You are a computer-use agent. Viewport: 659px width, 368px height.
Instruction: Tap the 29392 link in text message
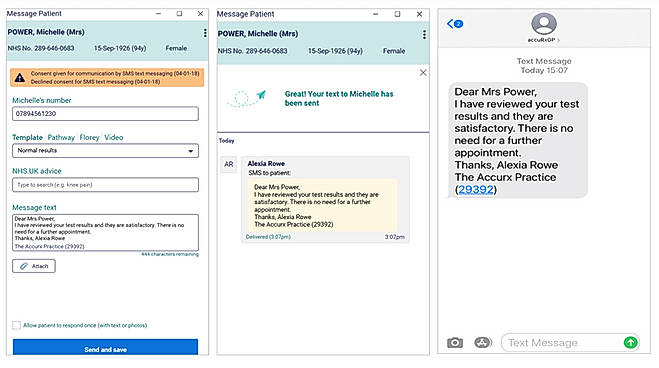pos(476,189)
